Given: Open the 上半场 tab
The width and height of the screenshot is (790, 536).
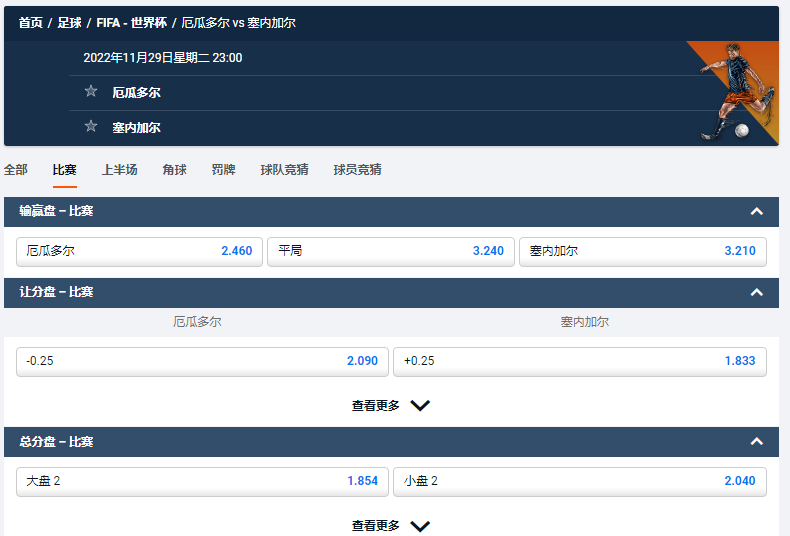Looking at the screenshot, I should point(119,170).
